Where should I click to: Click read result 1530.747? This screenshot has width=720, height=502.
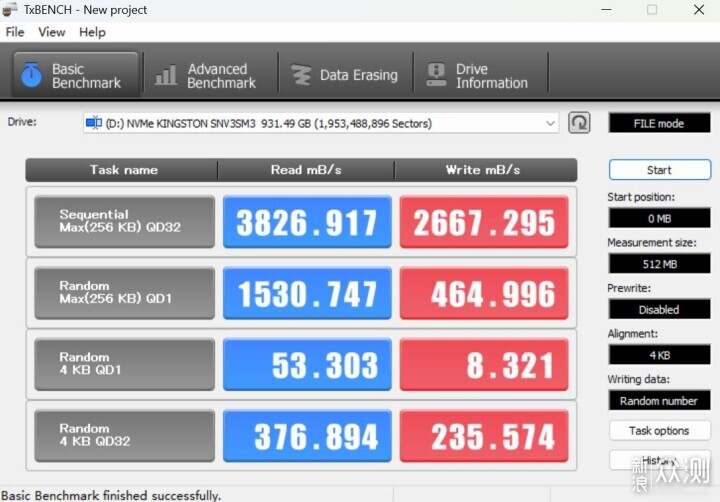307,293
